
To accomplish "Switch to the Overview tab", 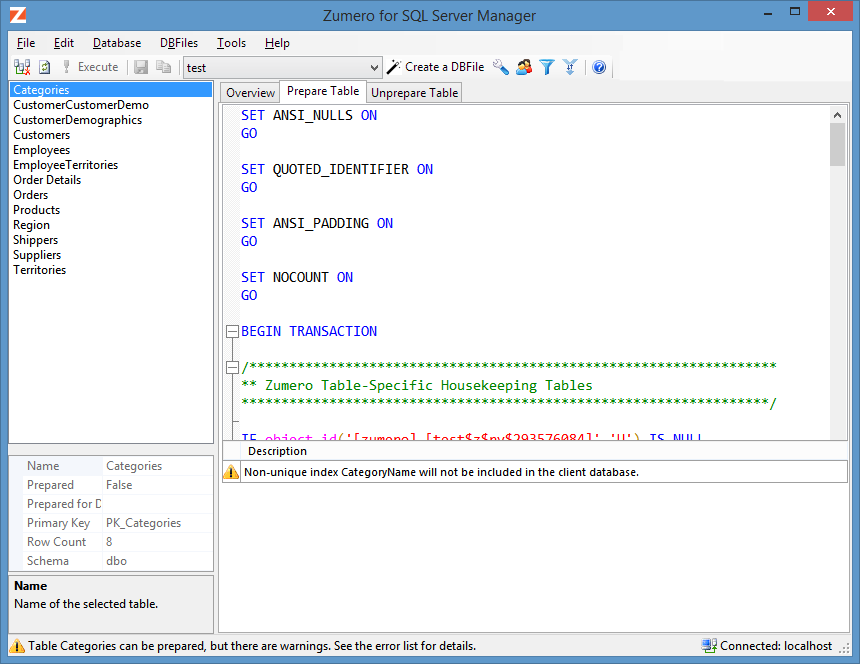I will [250, 92].
